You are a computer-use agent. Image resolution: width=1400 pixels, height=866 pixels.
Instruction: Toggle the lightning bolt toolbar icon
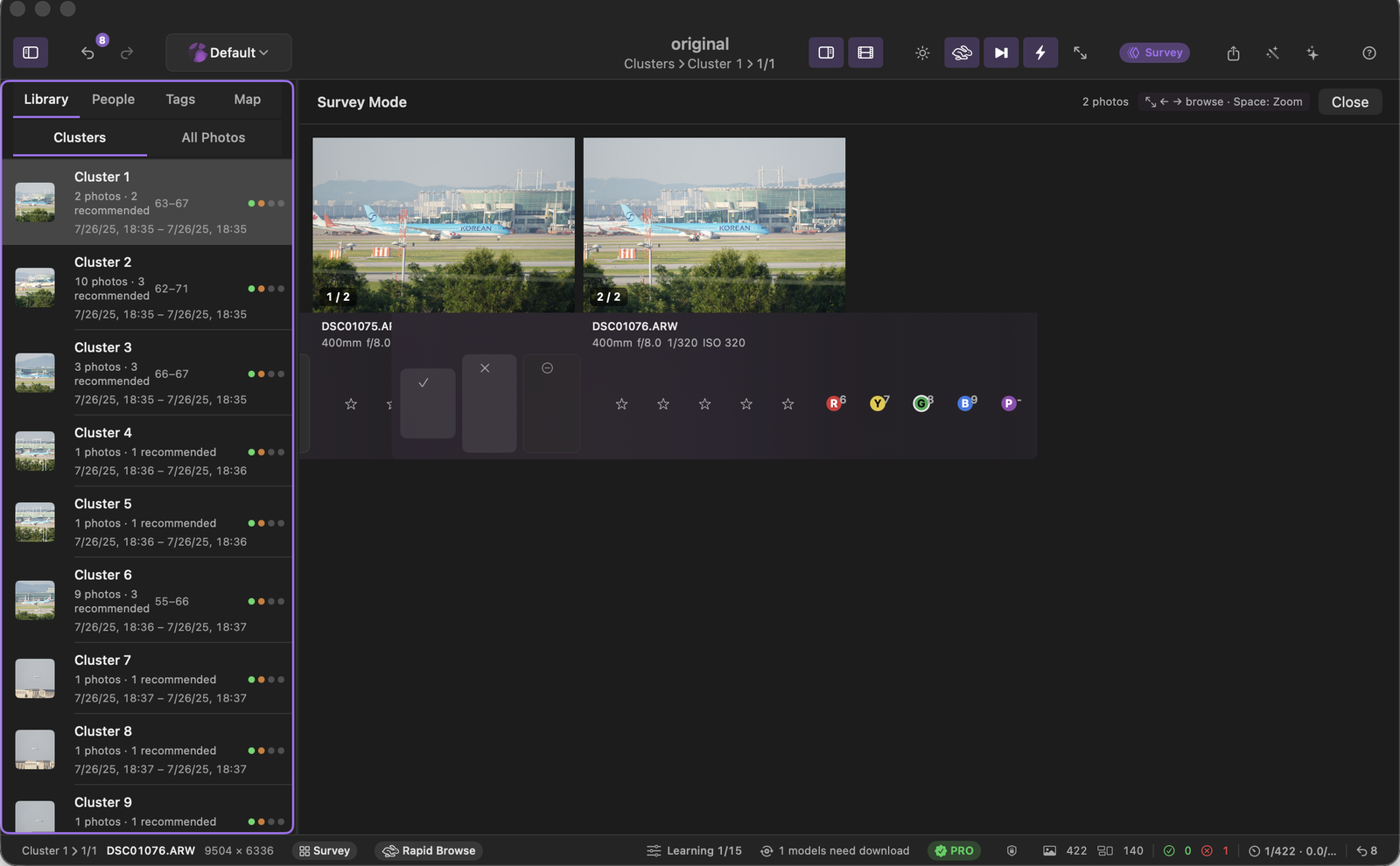1040,52
